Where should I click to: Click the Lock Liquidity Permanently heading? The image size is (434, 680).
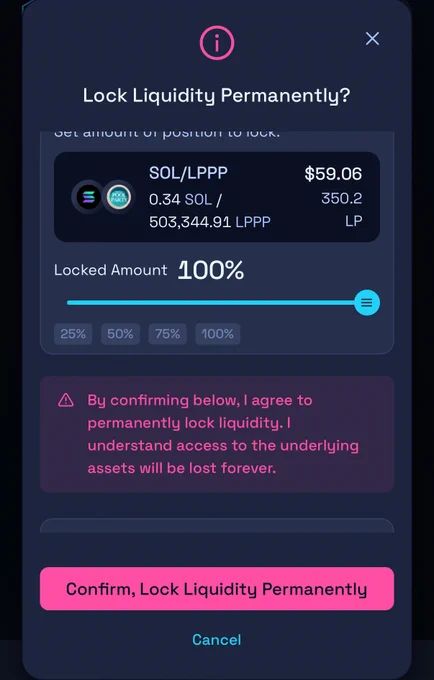click(x=216, y=96)
